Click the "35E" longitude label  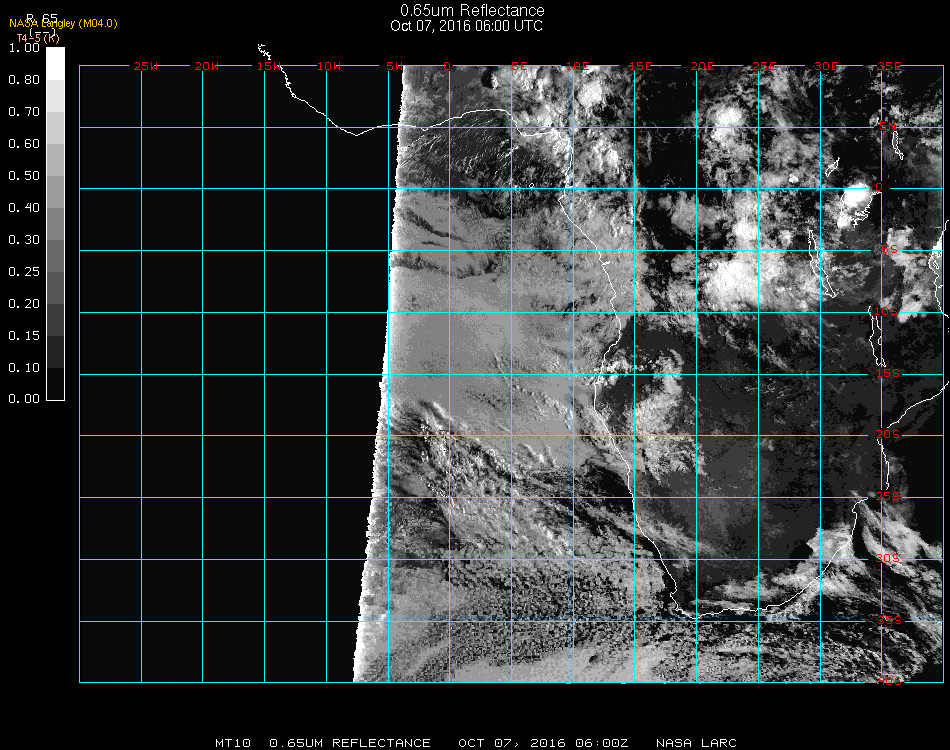[x=889, y=66]
